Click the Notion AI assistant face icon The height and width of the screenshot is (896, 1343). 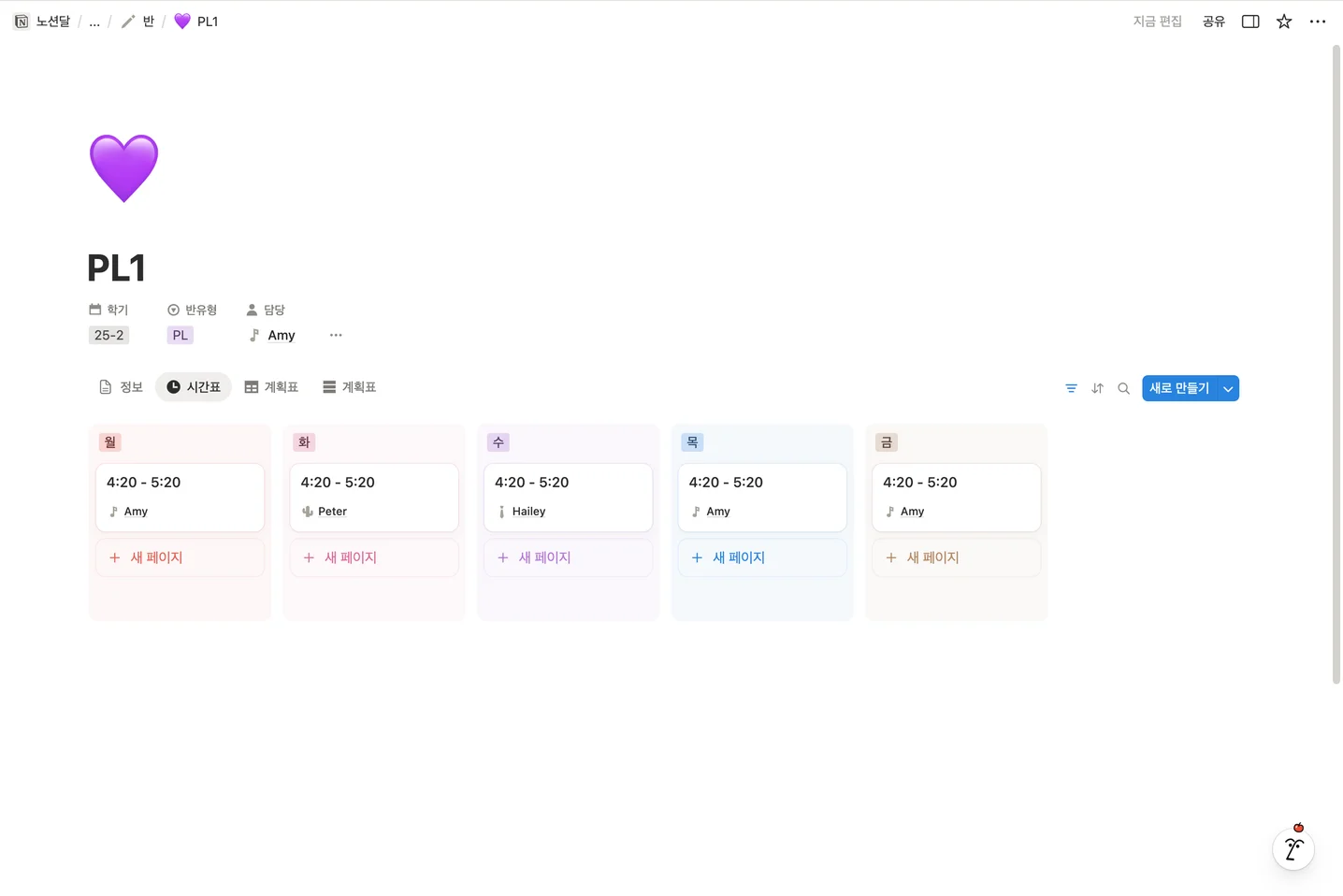coord(1293,849)
